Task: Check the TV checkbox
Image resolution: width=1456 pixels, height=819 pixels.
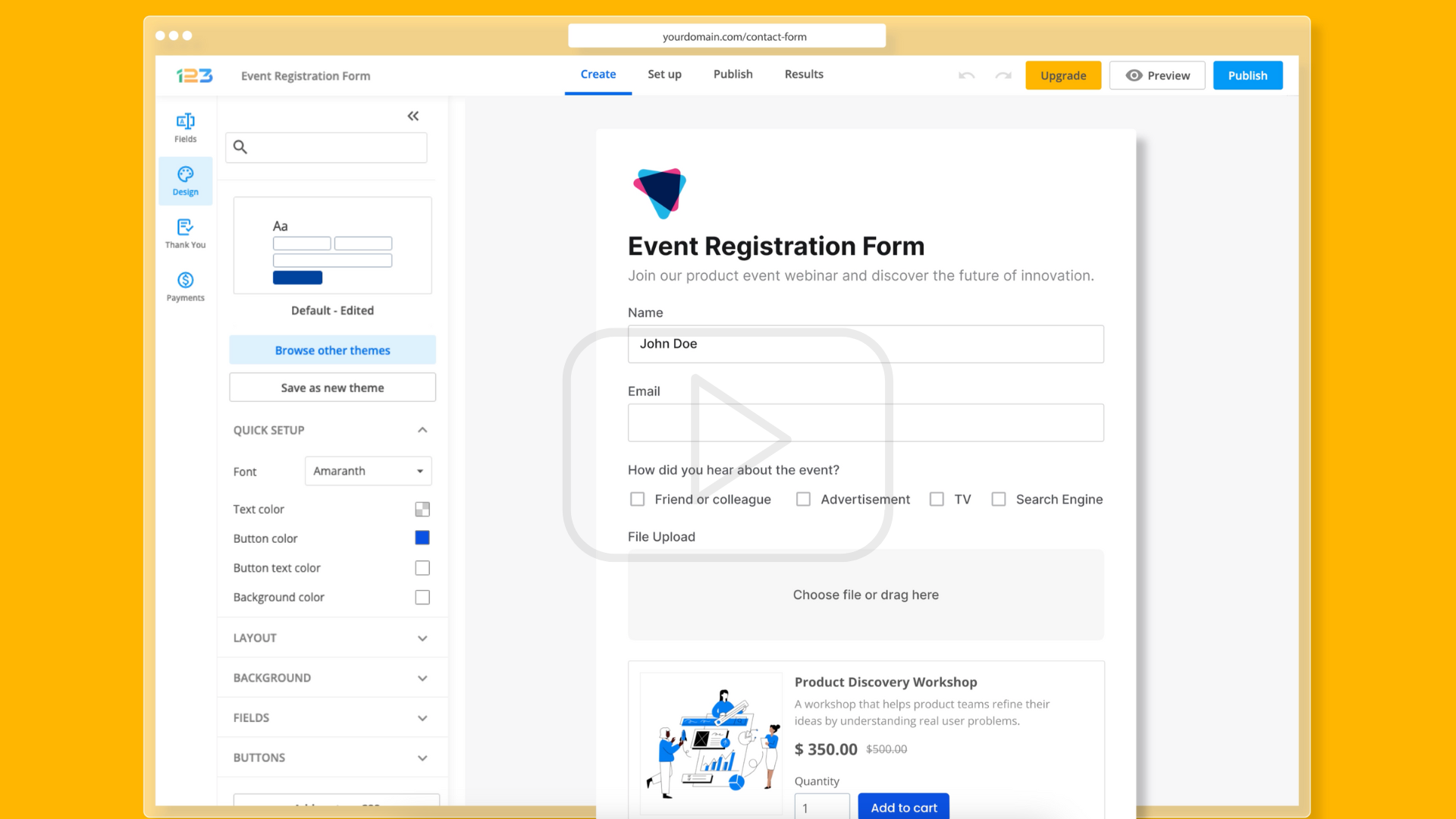Action: (x=937, y=499)
